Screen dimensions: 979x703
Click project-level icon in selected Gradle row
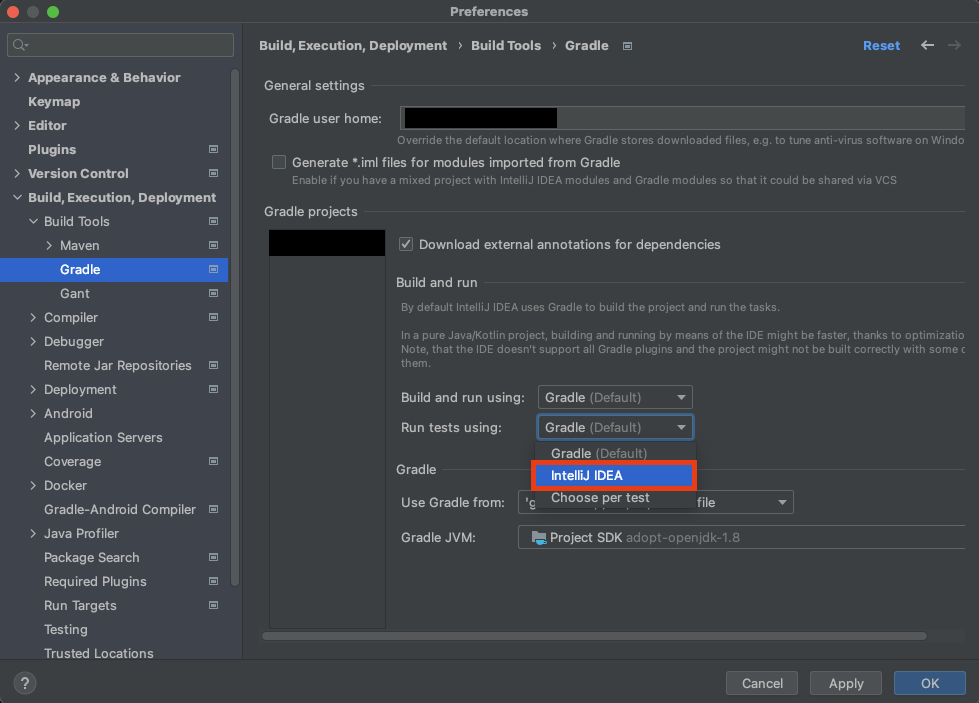[214, 269]
